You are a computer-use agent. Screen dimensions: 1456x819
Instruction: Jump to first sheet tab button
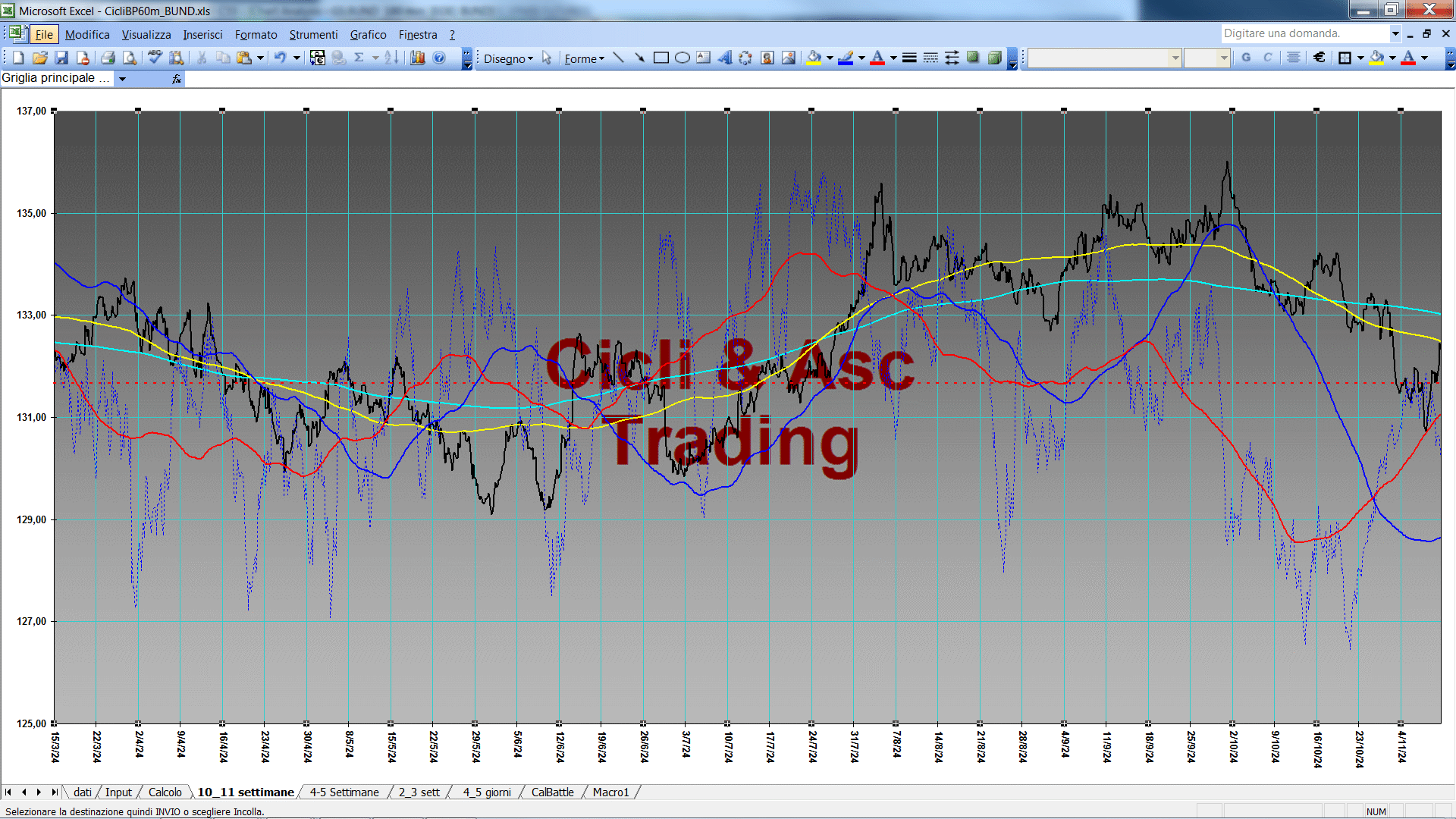pyautogui.click(x=8, y=792)
